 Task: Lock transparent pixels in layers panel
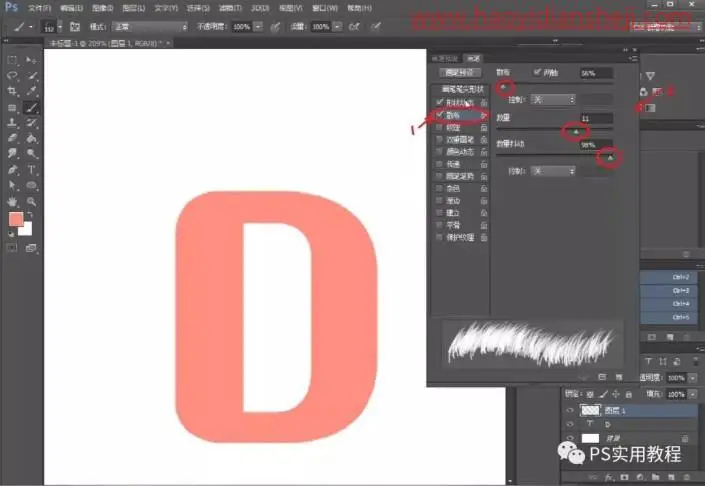pos(590,394)
